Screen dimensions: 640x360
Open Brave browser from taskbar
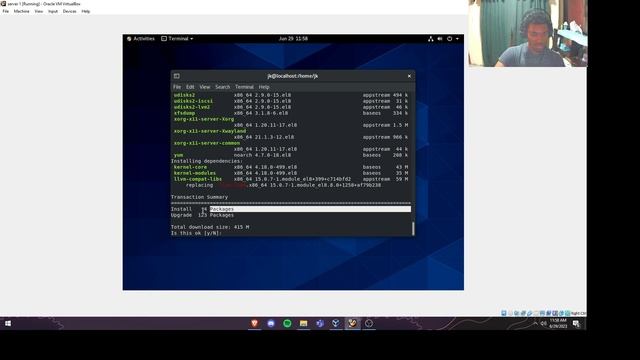[255, 323]
